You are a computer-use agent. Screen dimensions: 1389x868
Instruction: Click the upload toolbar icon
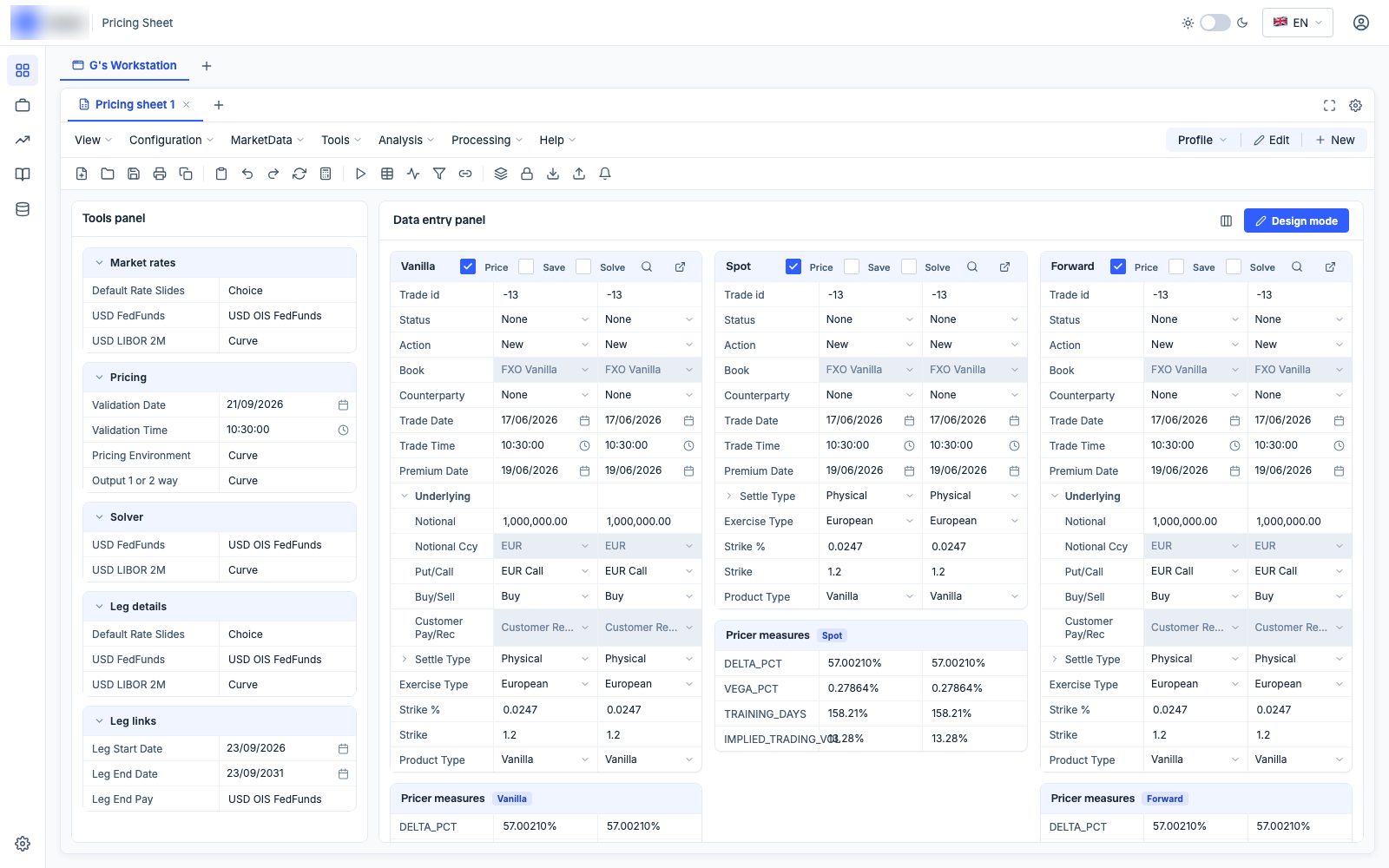[579, 174]
